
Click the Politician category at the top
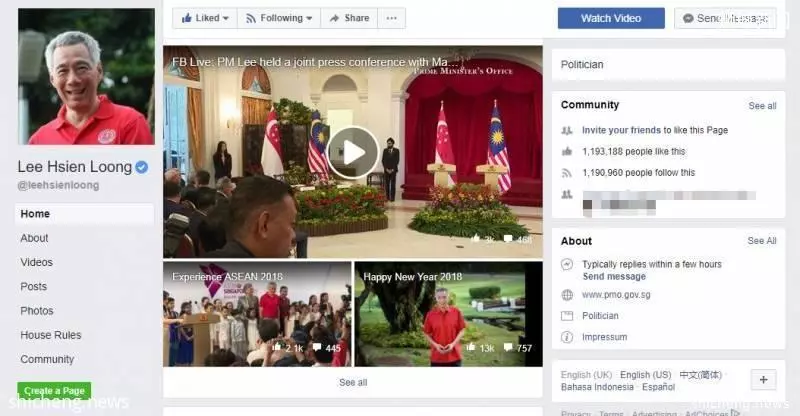click(582, 65)
